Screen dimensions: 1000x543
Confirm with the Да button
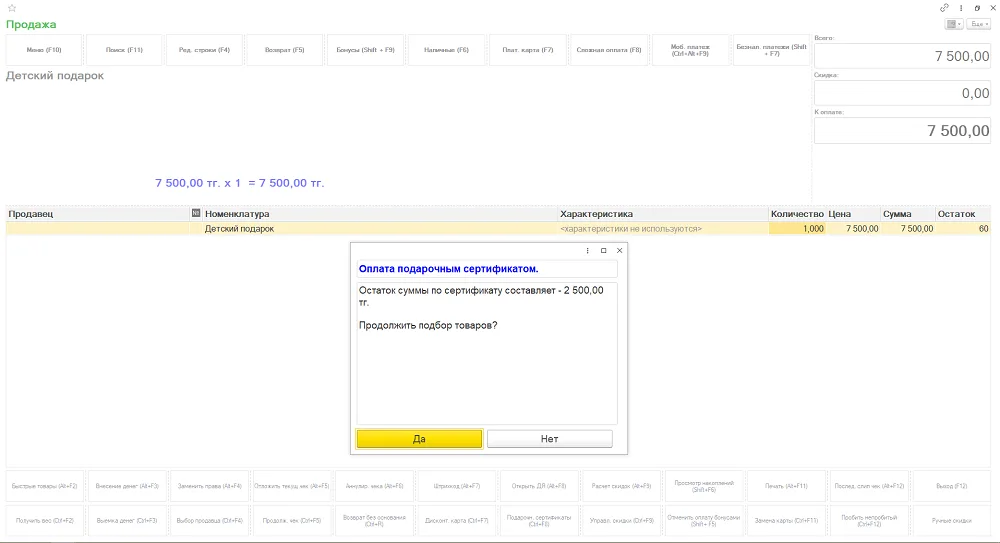419,439
